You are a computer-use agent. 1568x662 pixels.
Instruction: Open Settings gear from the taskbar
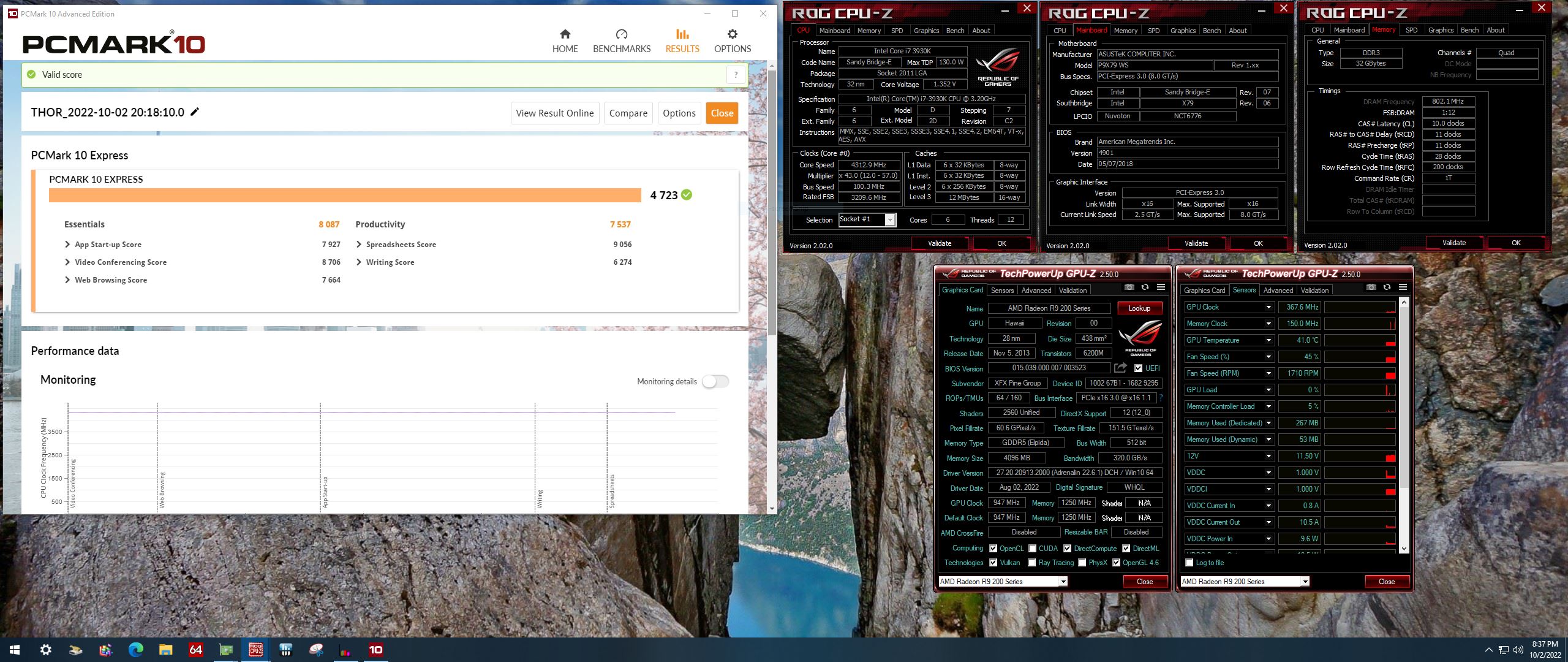click(x=46, y=650)
